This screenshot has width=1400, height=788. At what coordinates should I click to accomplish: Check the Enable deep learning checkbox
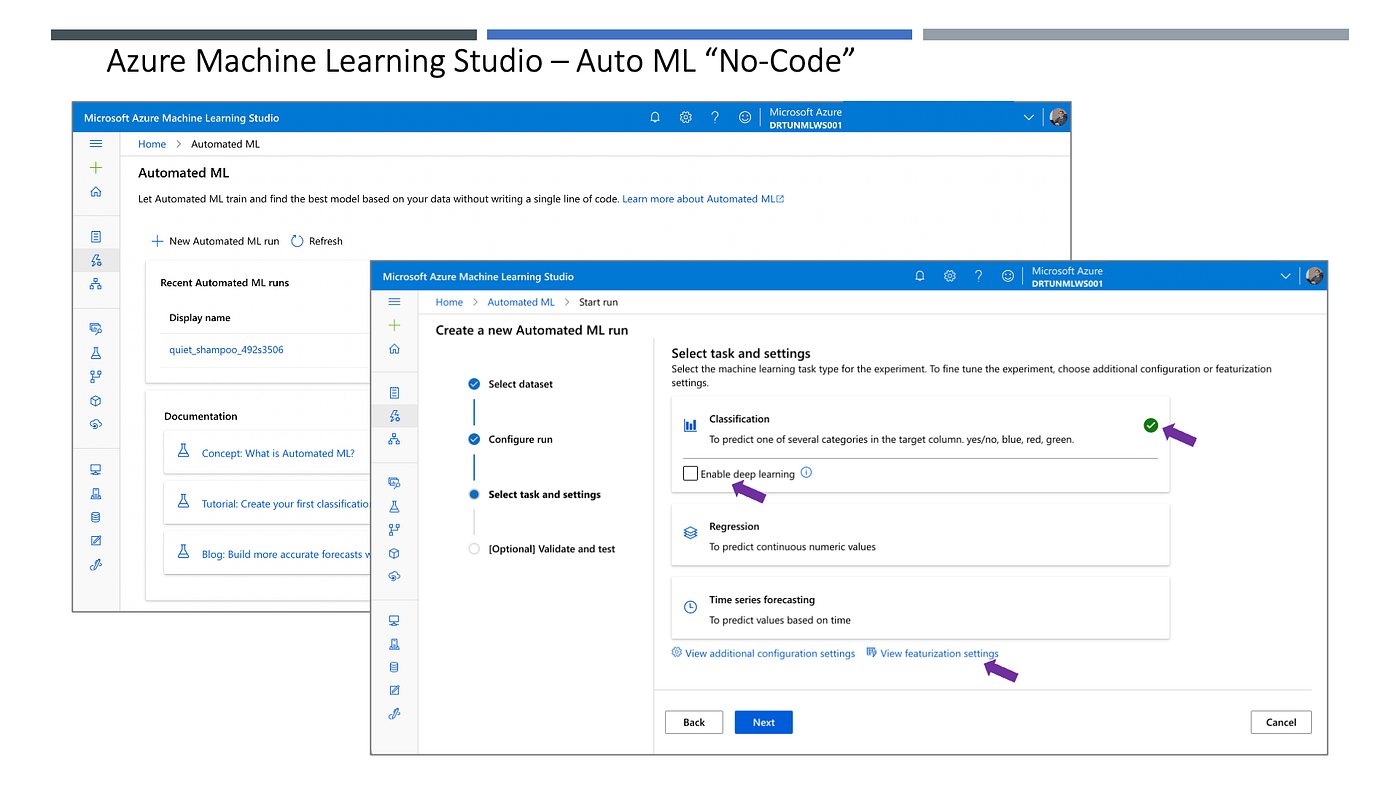click(690, 474)
